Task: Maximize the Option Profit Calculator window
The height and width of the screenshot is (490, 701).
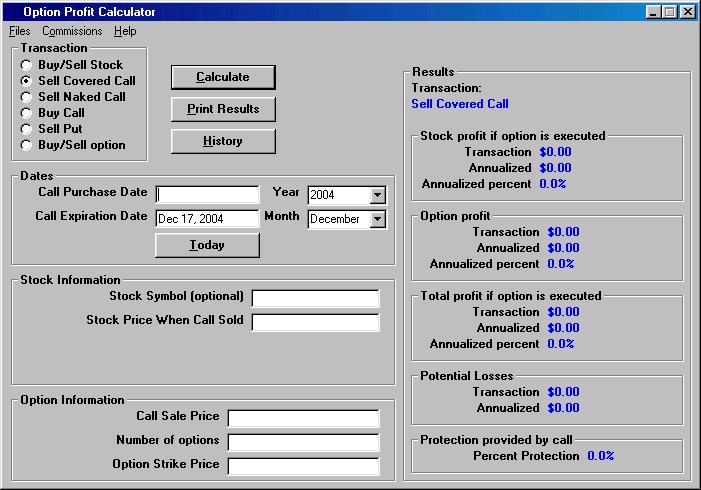Action: click(669, 12)
